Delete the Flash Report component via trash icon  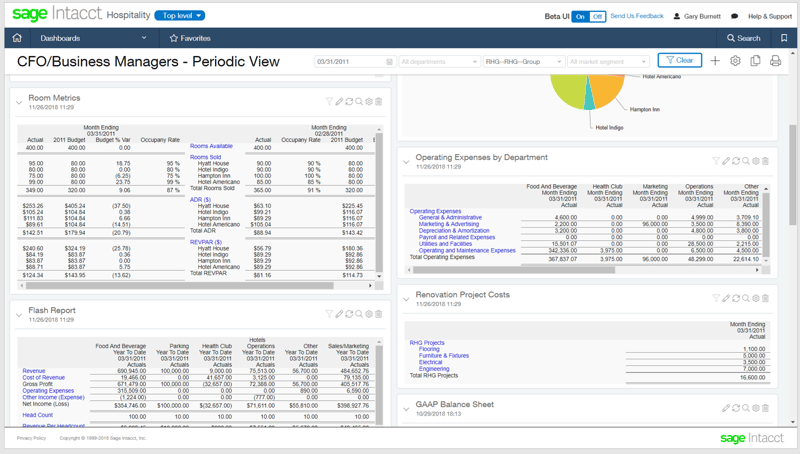click(378, 314)
